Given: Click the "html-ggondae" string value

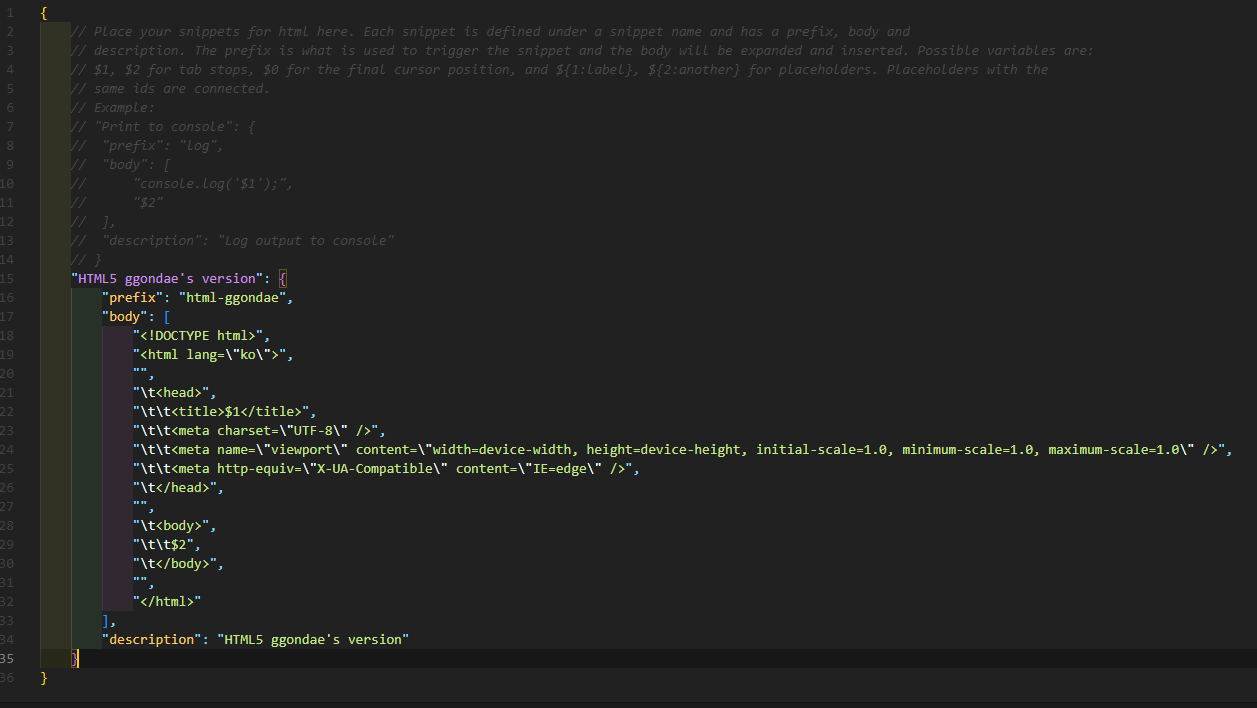Looking at the screenshot, I should (235, 297).
